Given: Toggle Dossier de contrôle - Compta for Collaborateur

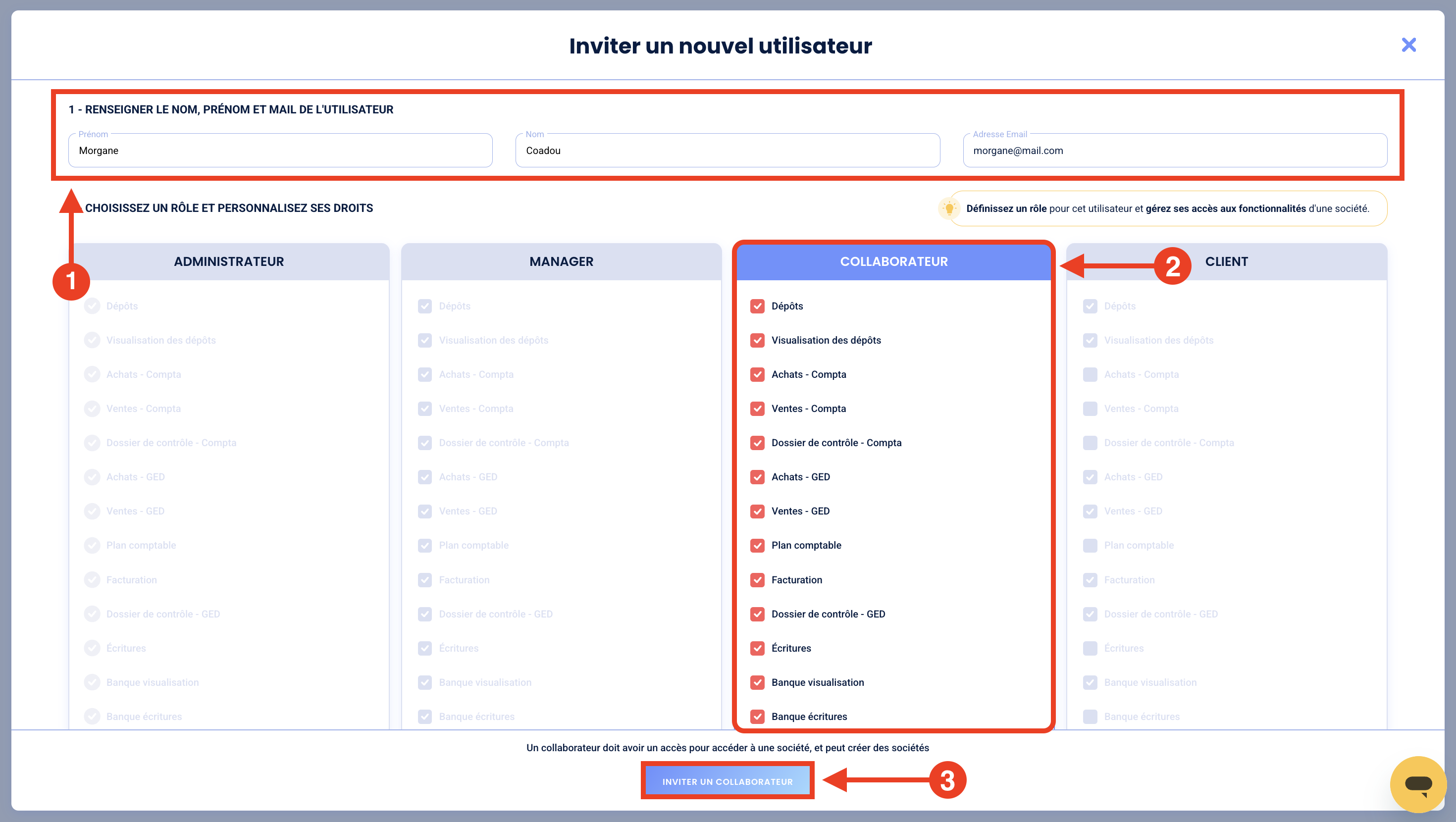Looking at the screenshot, I should [757, 443].
